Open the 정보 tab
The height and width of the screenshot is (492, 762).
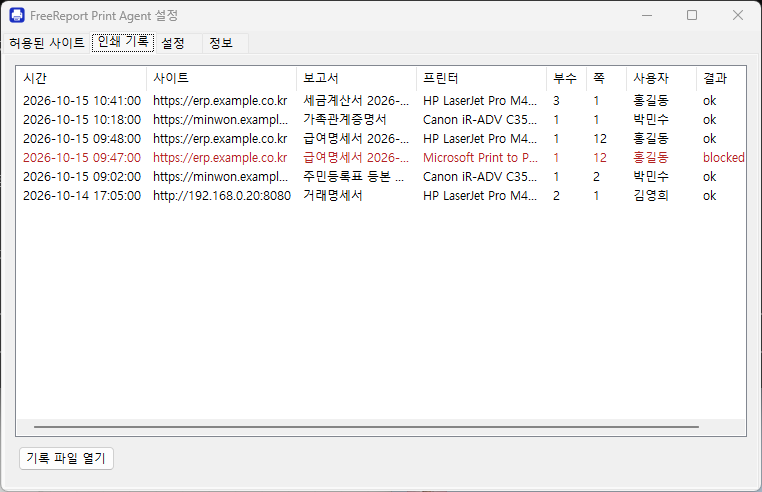pyautogui.click(x=225, y=43)
